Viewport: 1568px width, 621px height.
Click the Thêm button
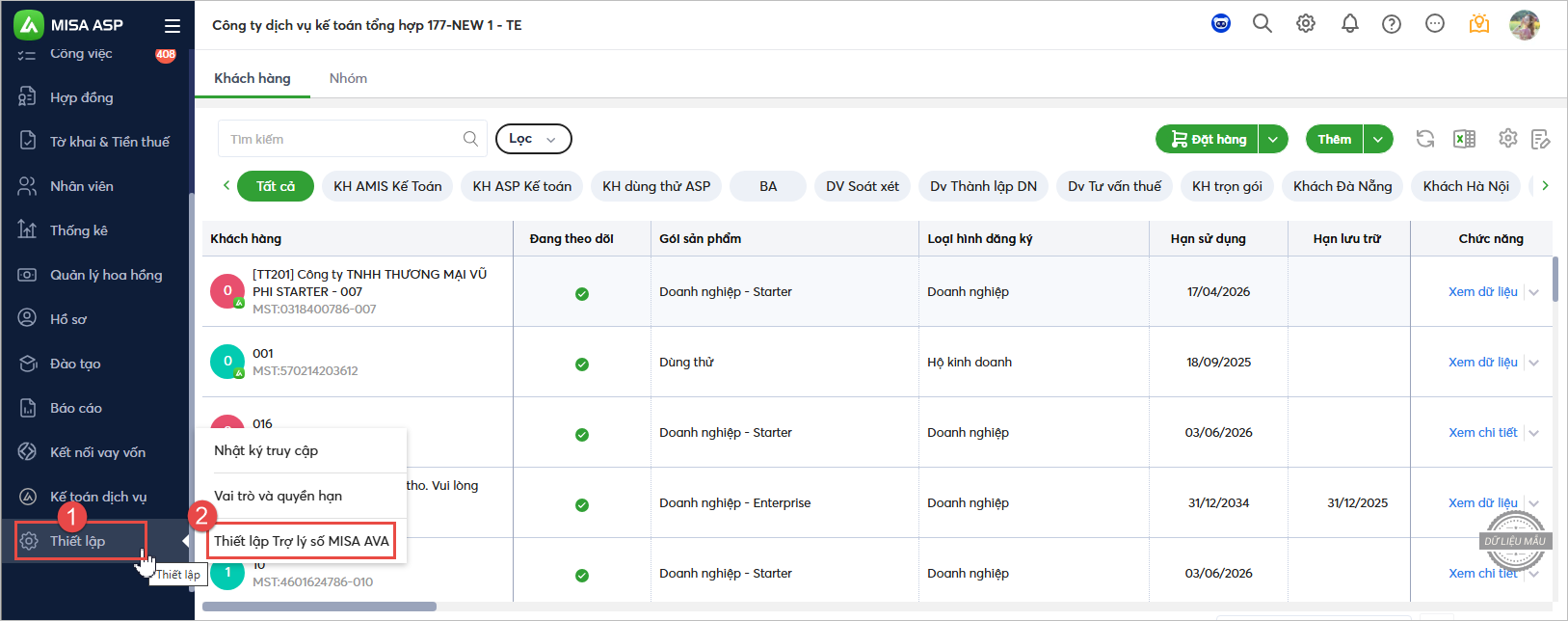[1335, 139]
